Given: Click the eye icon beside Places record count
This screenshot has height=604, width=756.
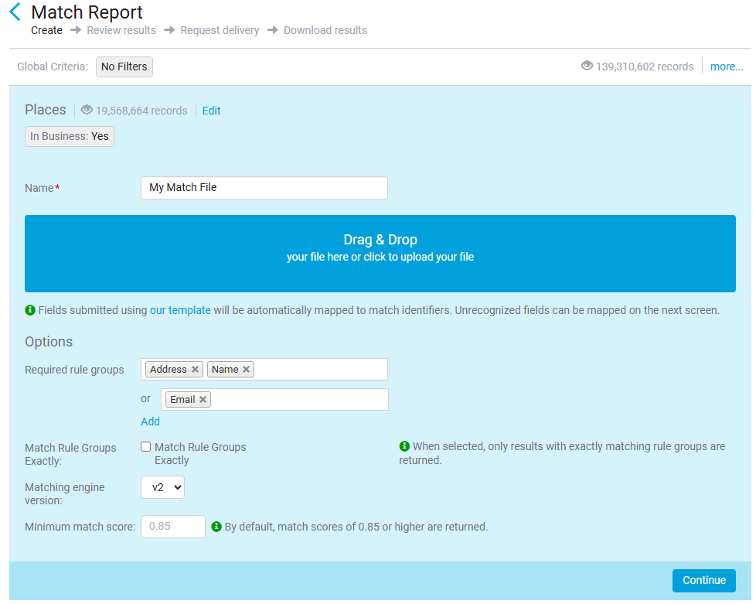Looking at the screenshot, I should [87, 110].
